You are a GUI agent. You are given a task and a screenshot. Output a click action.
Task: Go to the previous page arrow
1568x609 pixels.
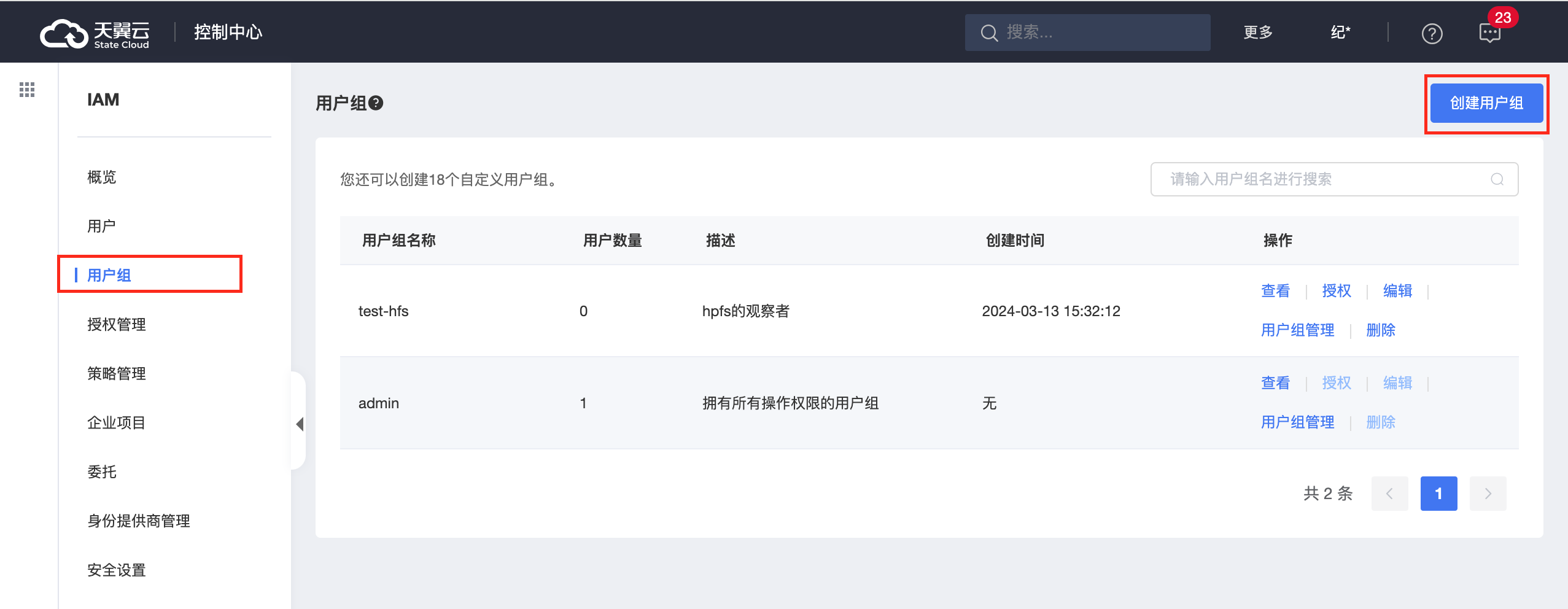[x=1389, y=494]
